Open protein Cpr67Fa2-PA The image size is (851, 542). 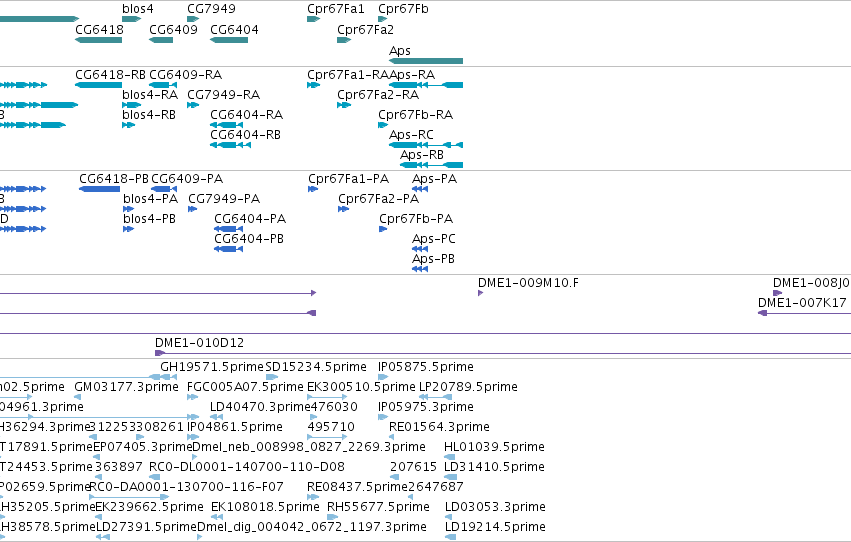pyautogui.click(x=378, y=199)
